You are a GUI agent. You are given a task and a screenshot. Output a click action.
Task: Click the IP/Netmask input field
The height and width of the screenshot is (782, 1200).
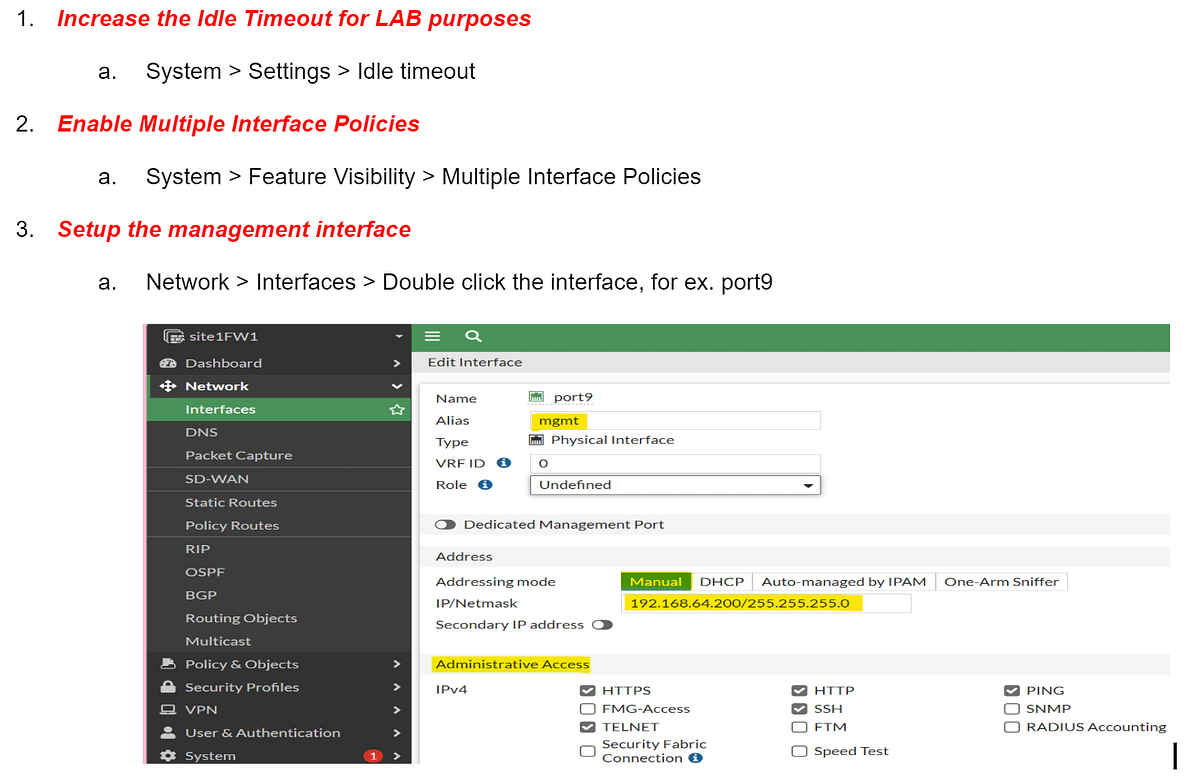(x=766, y=603)
